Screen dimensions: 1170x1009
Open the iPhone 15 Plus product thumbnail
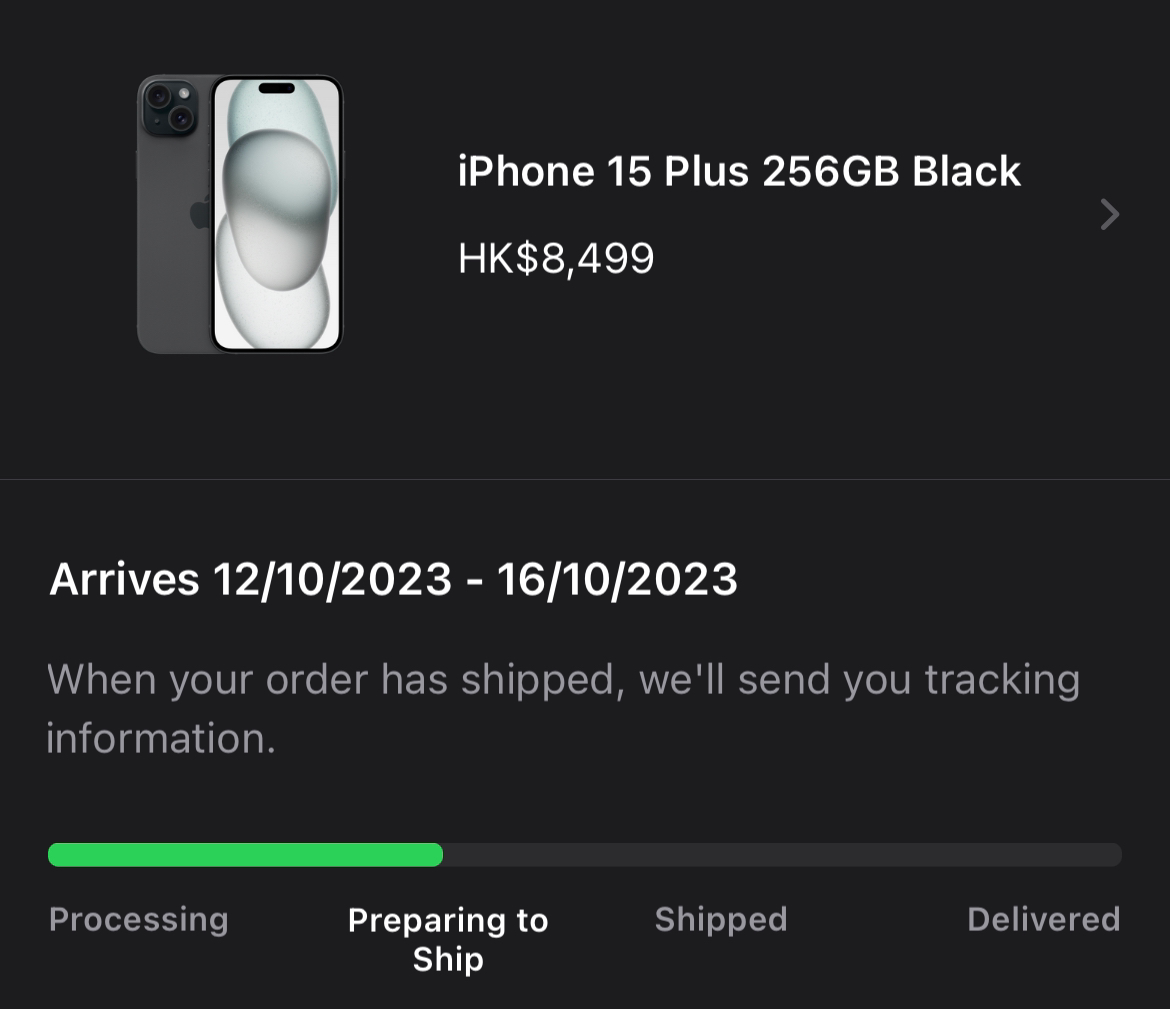click(x=240, y=213)
